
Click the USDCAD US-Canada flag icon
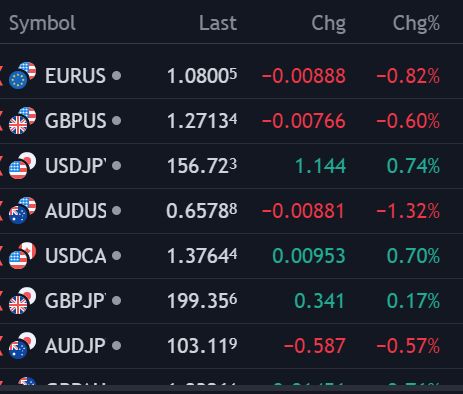22,255
